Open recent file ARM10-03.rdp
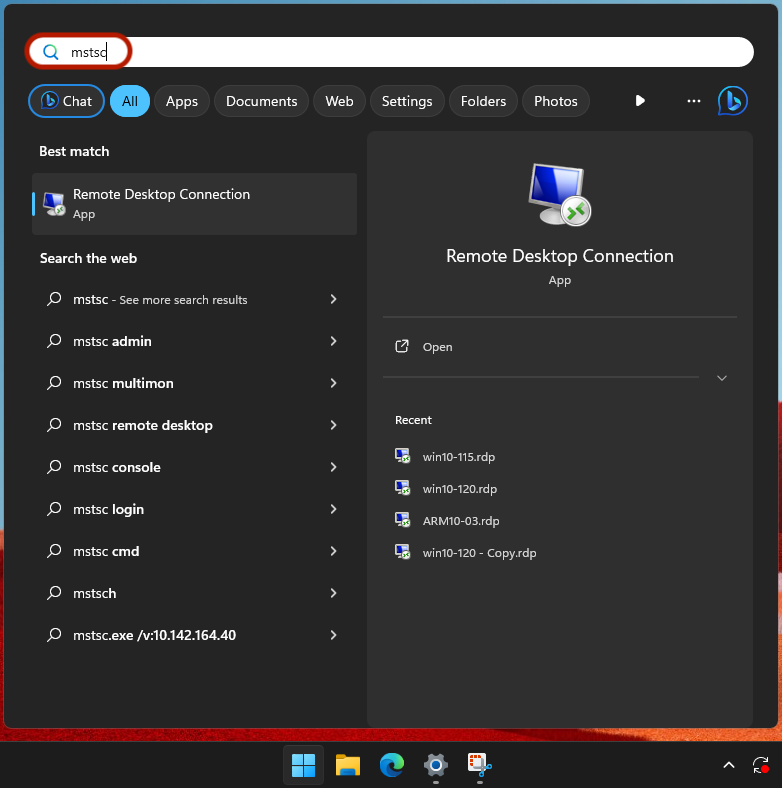This screenshot has width=782, height=788. click(x=461, y=521)
